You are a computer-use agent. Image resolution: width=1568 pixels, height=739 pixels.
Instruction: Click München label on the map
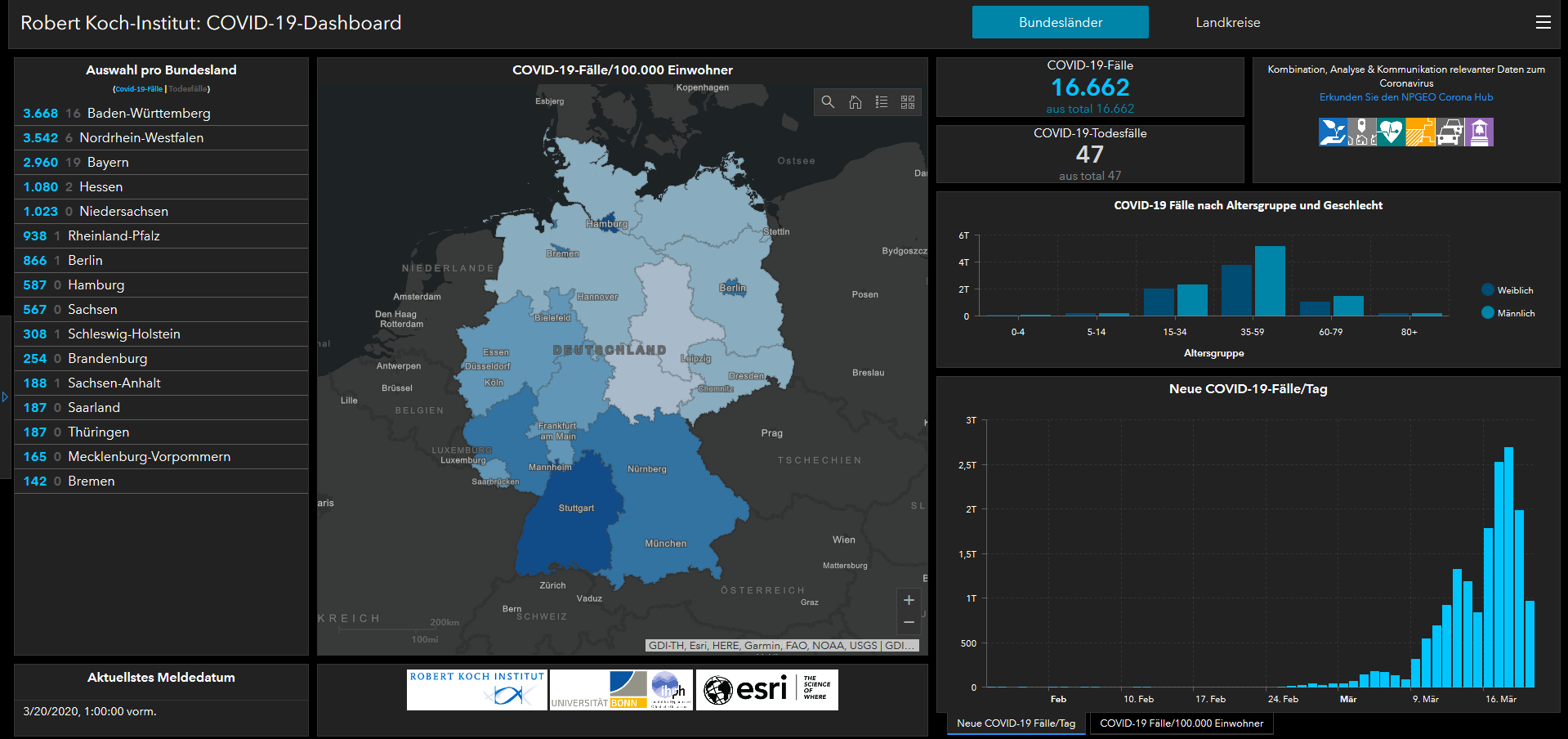tap(665, 544)
